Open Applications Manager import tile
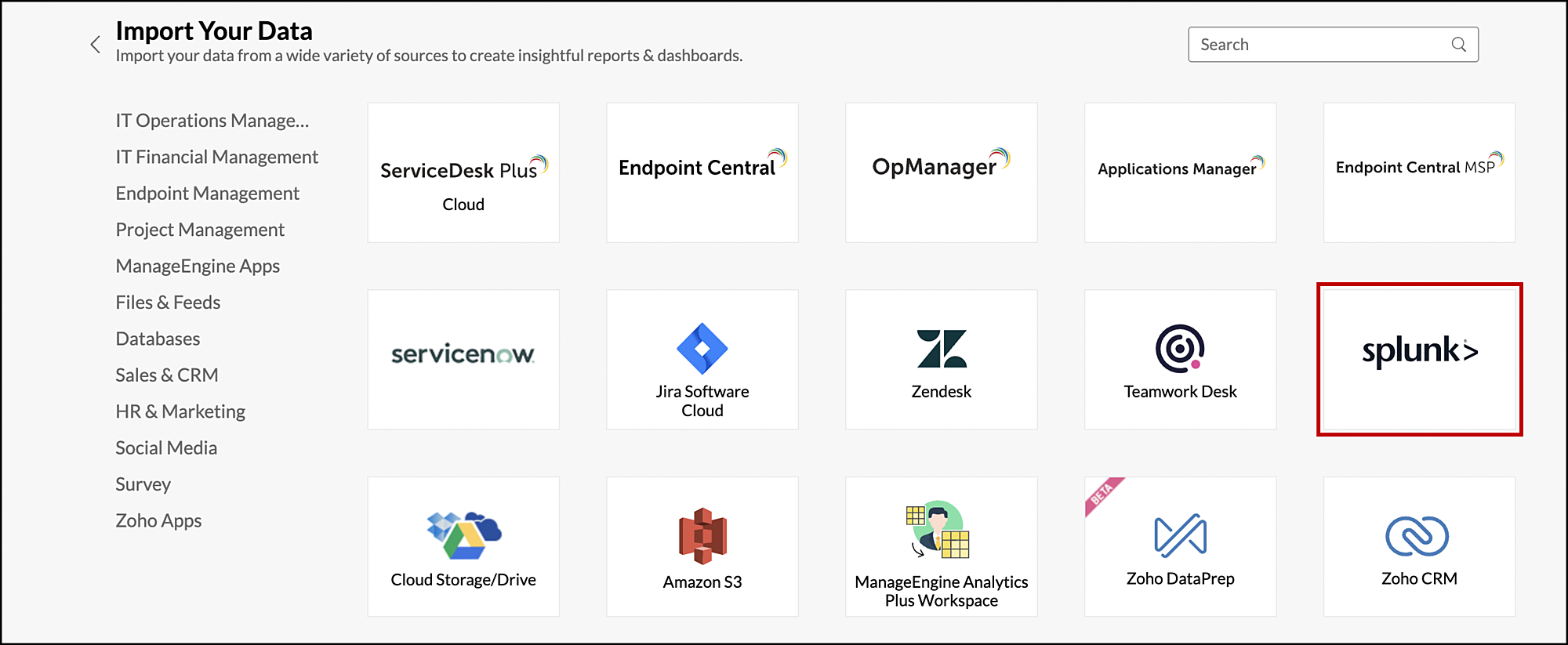 [1181, 172]
